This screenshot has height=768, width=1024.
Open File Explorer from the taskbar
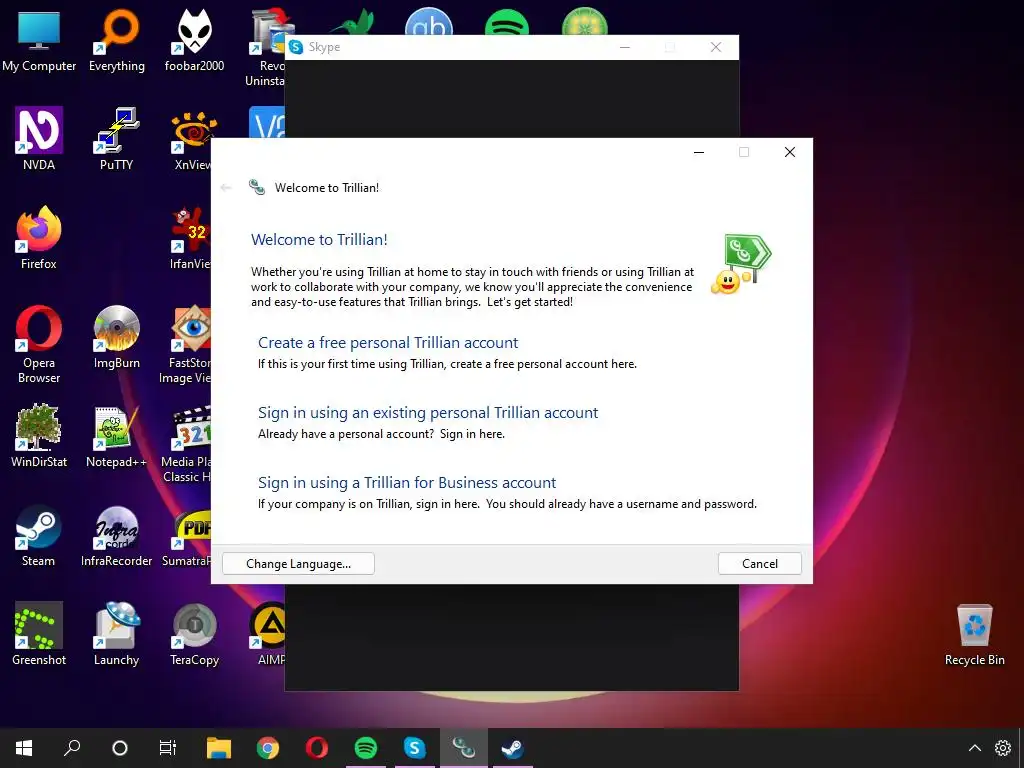(x=219, y=748)
